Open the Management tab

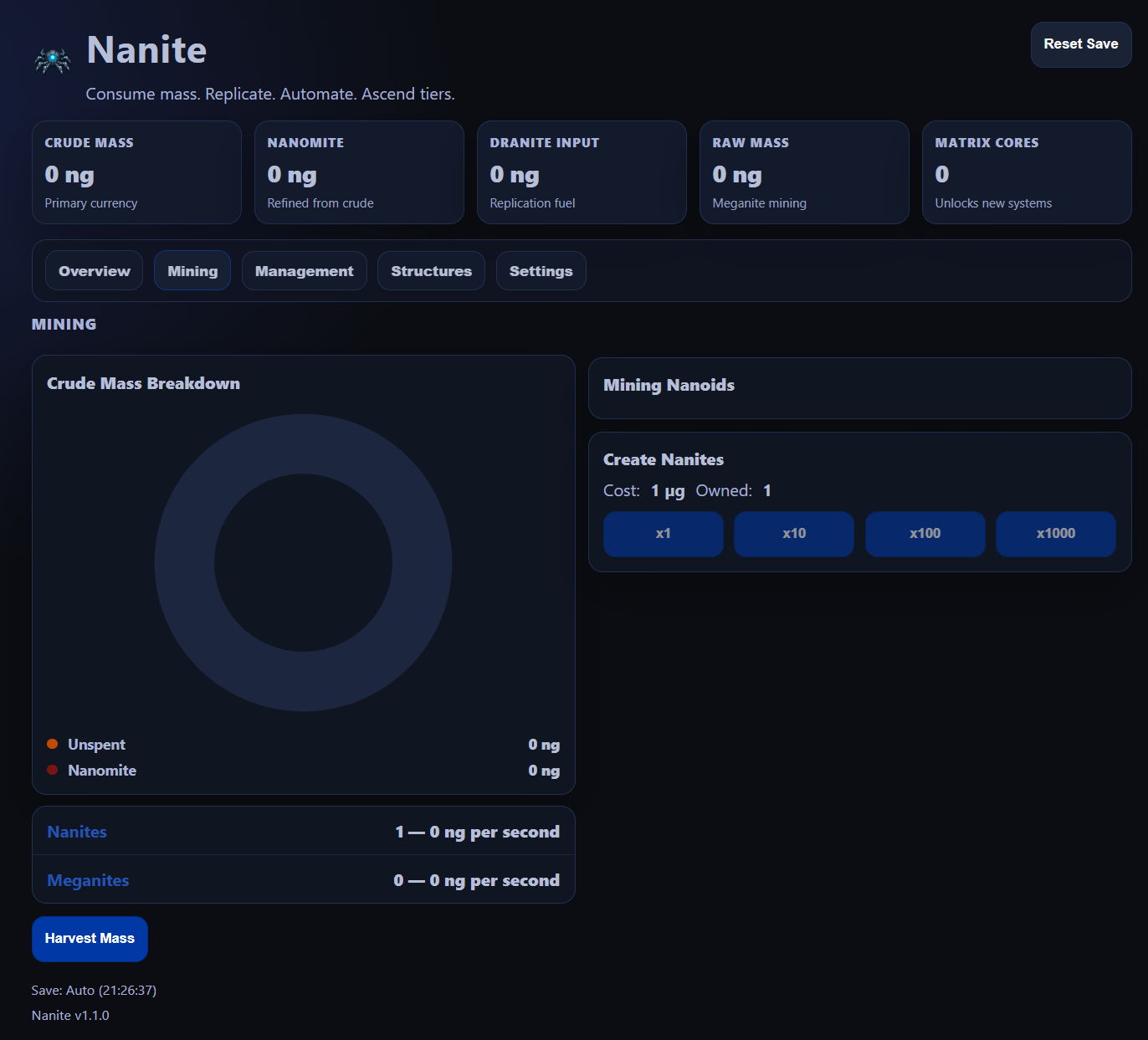click(x=305, y=271)
